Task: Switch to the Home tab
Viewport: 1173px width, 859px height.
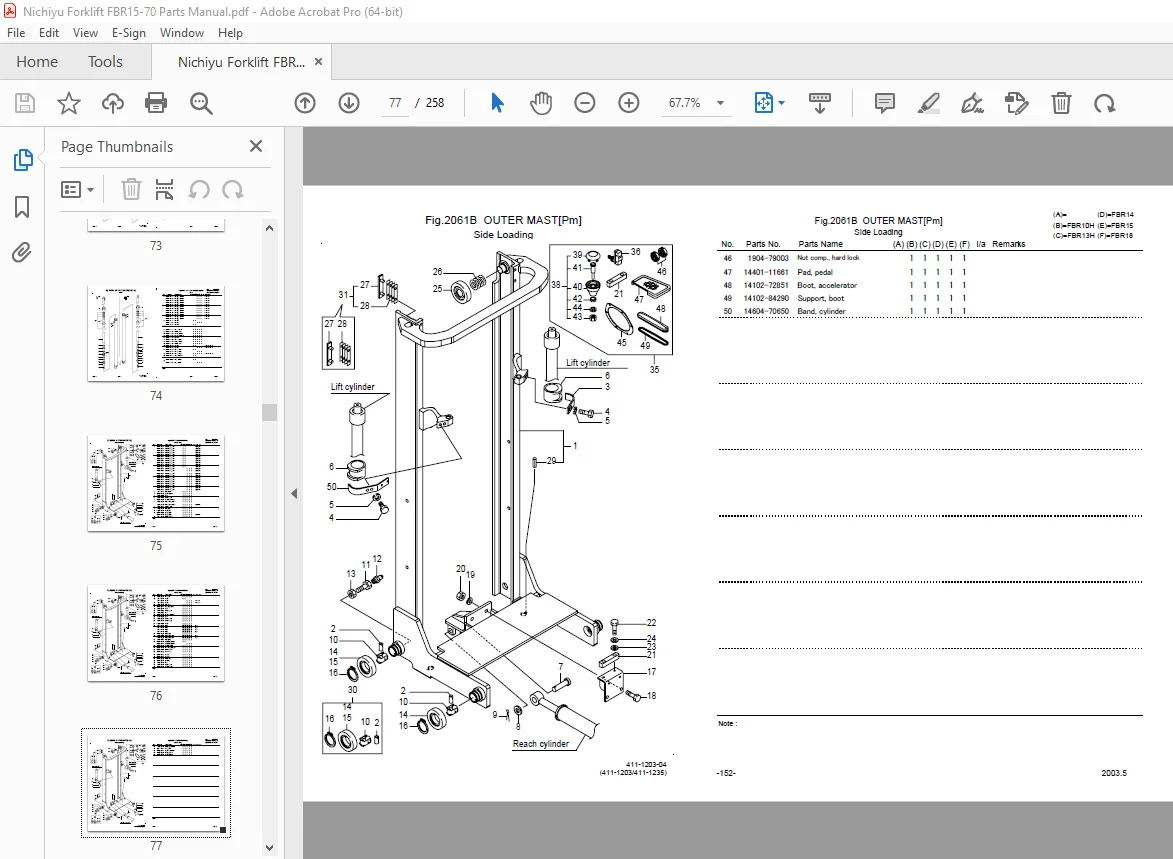Action: 37,61
